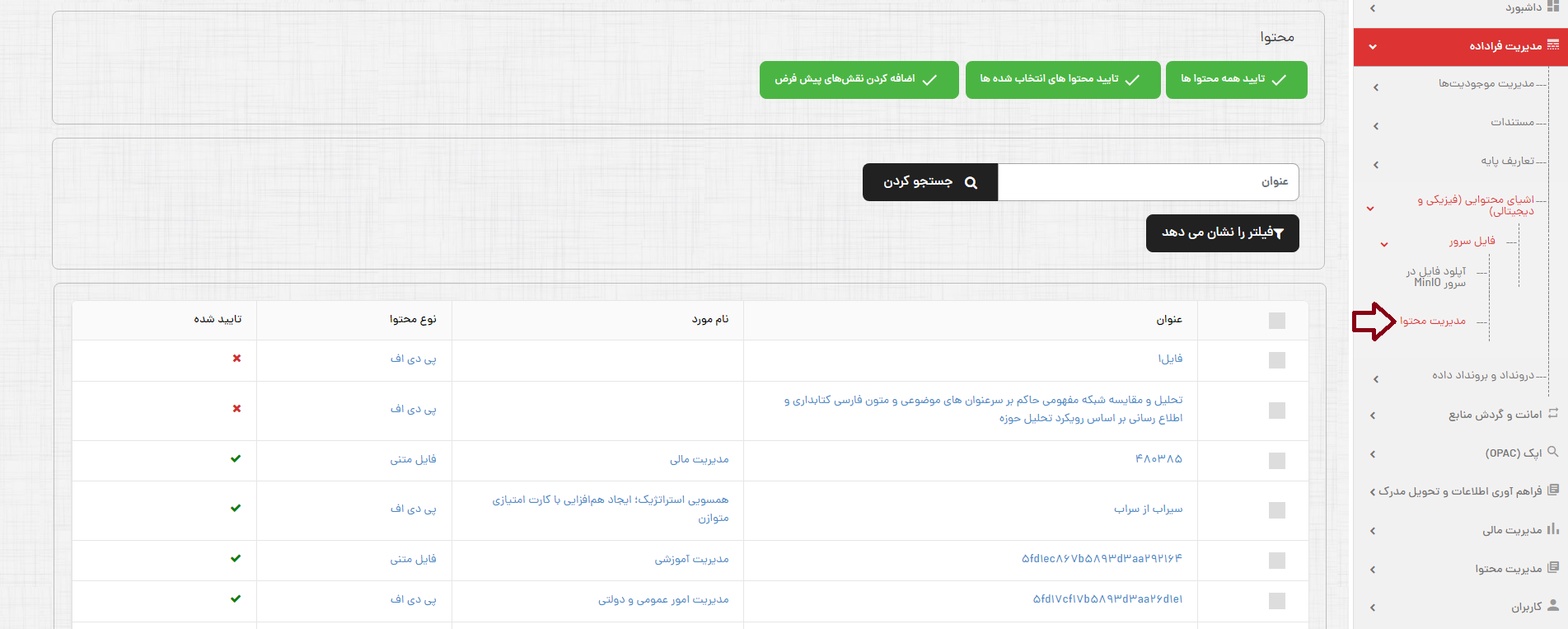Click the green check in سیراب از سراب row
1568x629 pixels.
tap(236, 508)
